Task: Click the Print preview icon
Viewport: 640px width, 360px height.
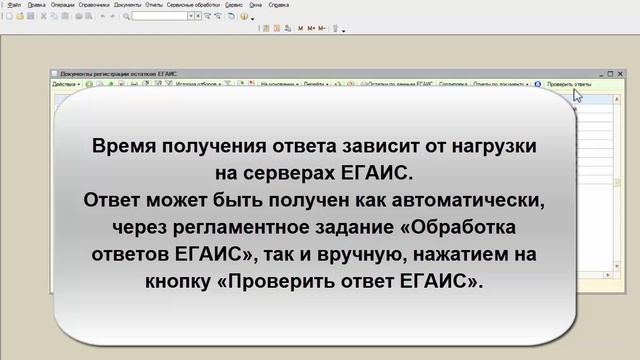Action: click(x=89, y=16)
